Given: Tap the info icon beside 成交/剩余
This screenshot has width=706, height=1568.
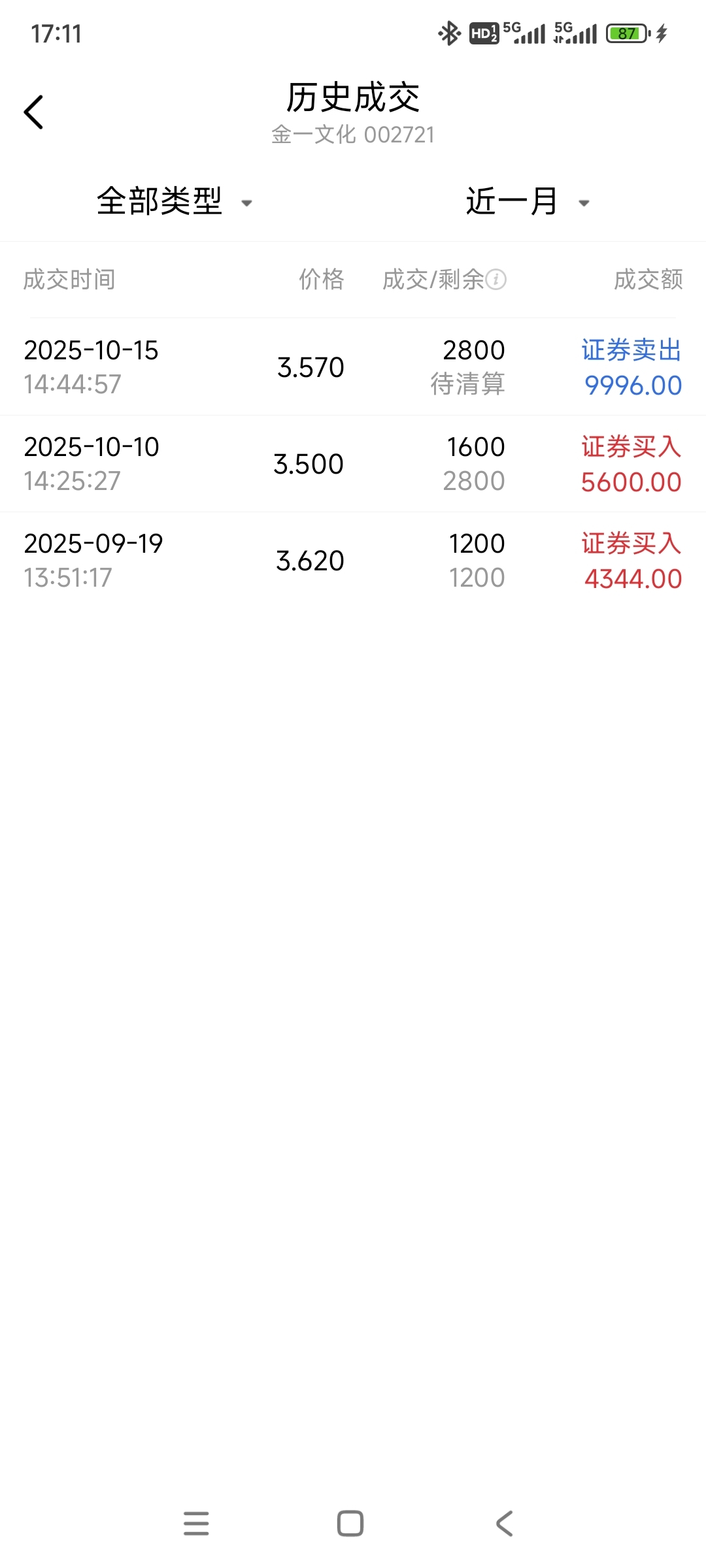Looking at the screenshot, I should click(x=496, y=280).
